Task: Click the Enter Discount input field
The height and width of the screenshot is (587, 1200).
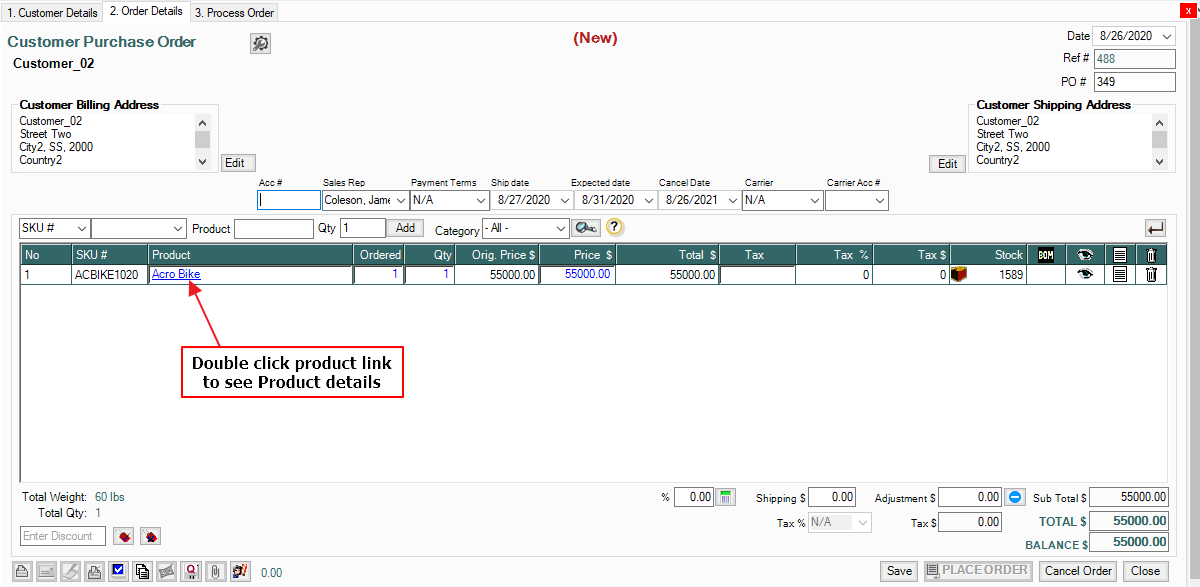Action: (64, 537)
